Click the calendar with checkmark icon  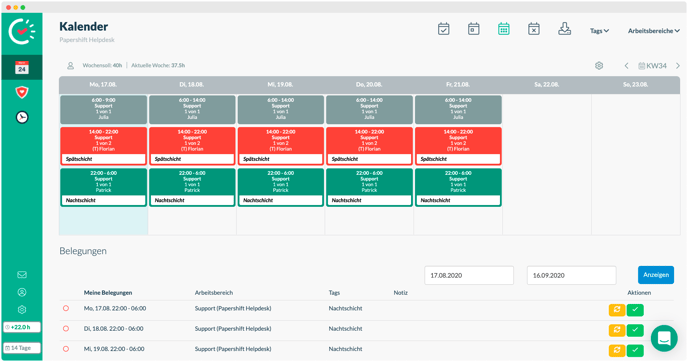click(444, 29)
